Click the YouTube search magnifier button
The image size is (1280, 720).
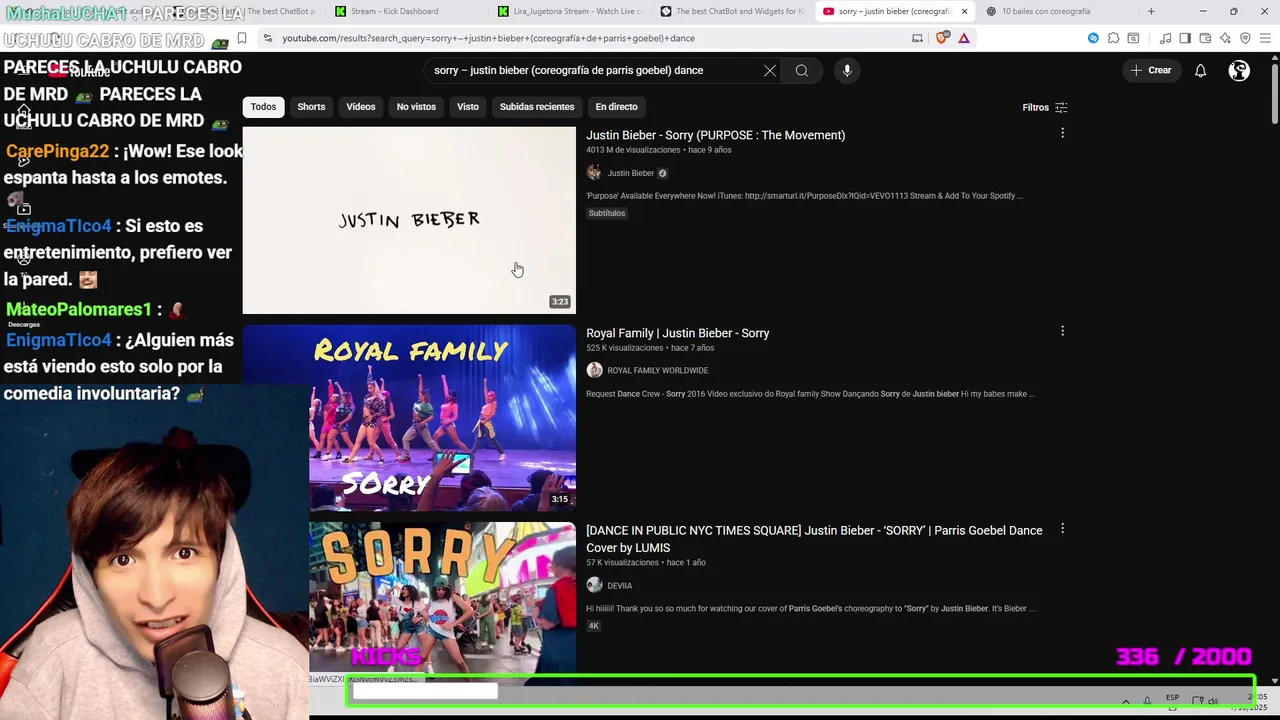802,71
